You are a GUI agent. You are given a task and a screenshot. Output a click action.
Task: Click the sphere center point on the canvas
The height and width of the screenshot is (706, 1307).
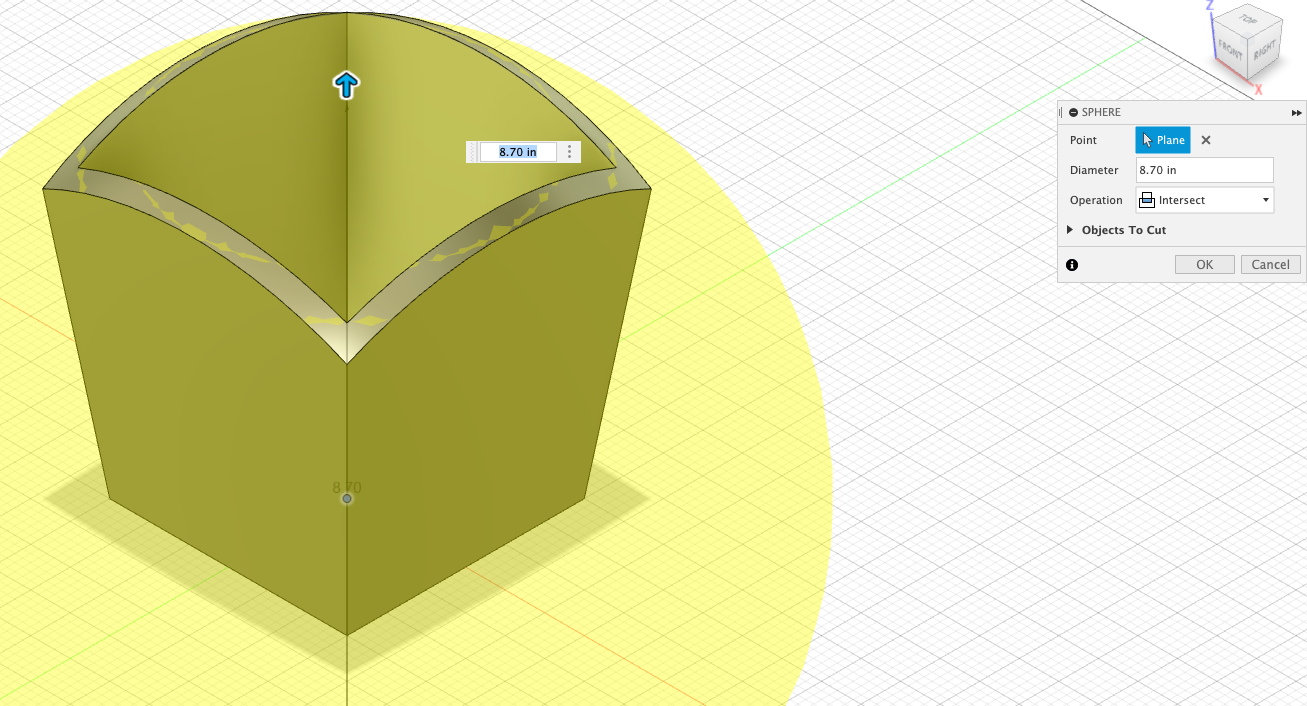[x=347, y=498]
